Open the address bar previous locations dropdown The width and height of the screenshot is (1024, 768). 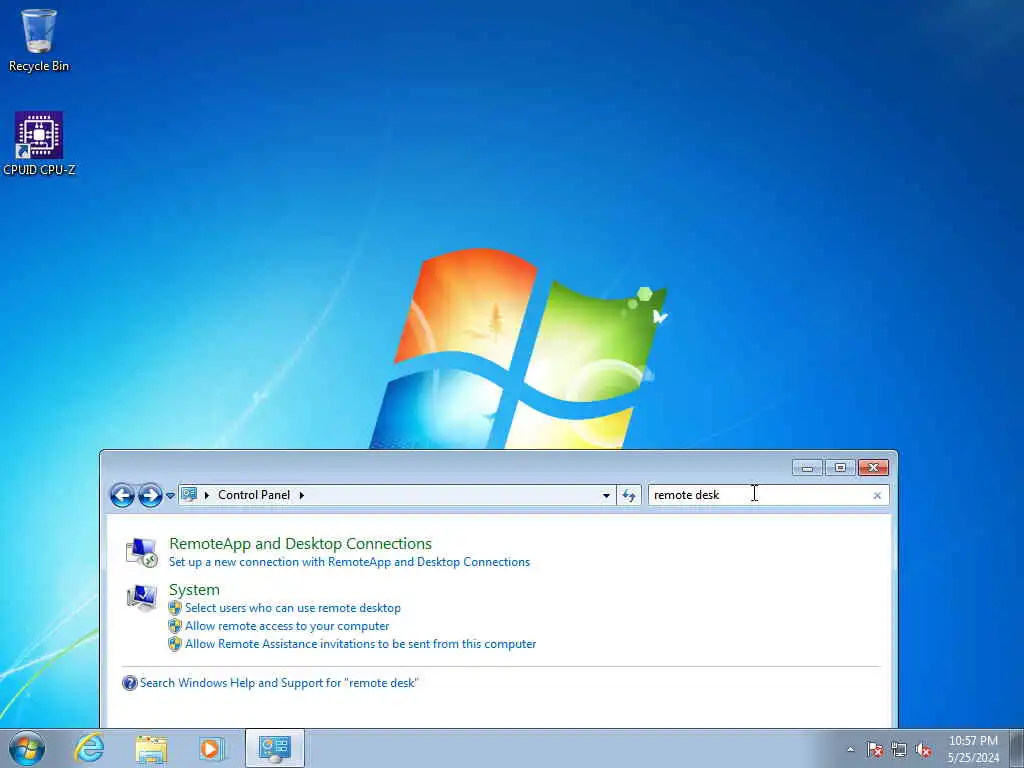click(606, 496)
